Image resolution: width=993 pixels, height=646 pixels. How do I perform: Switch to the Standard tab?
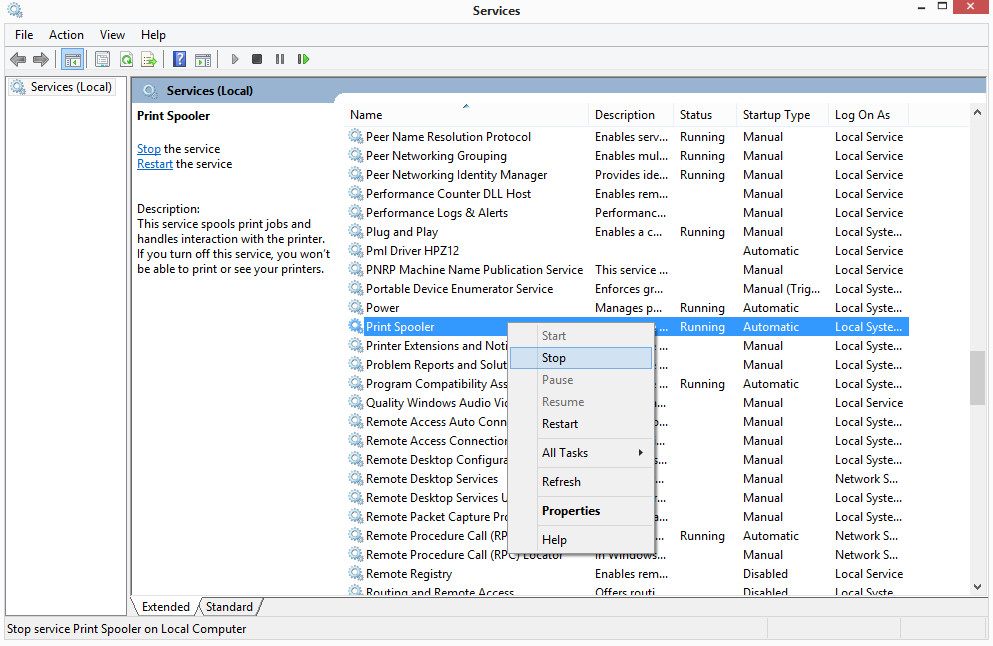229,606
